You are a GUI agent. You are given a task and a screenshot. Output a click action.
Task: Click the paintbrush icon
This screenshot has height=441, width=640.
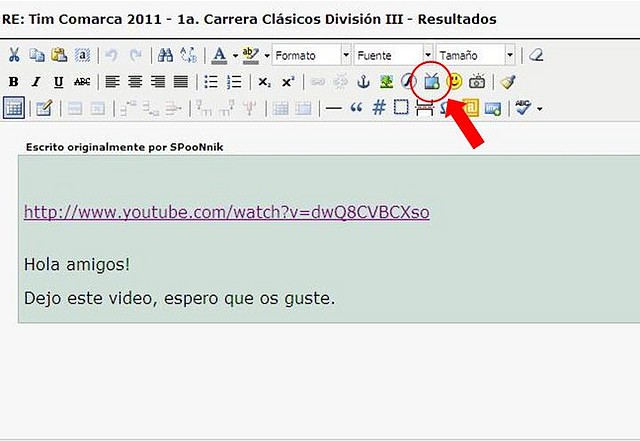(x=508, y=82)
